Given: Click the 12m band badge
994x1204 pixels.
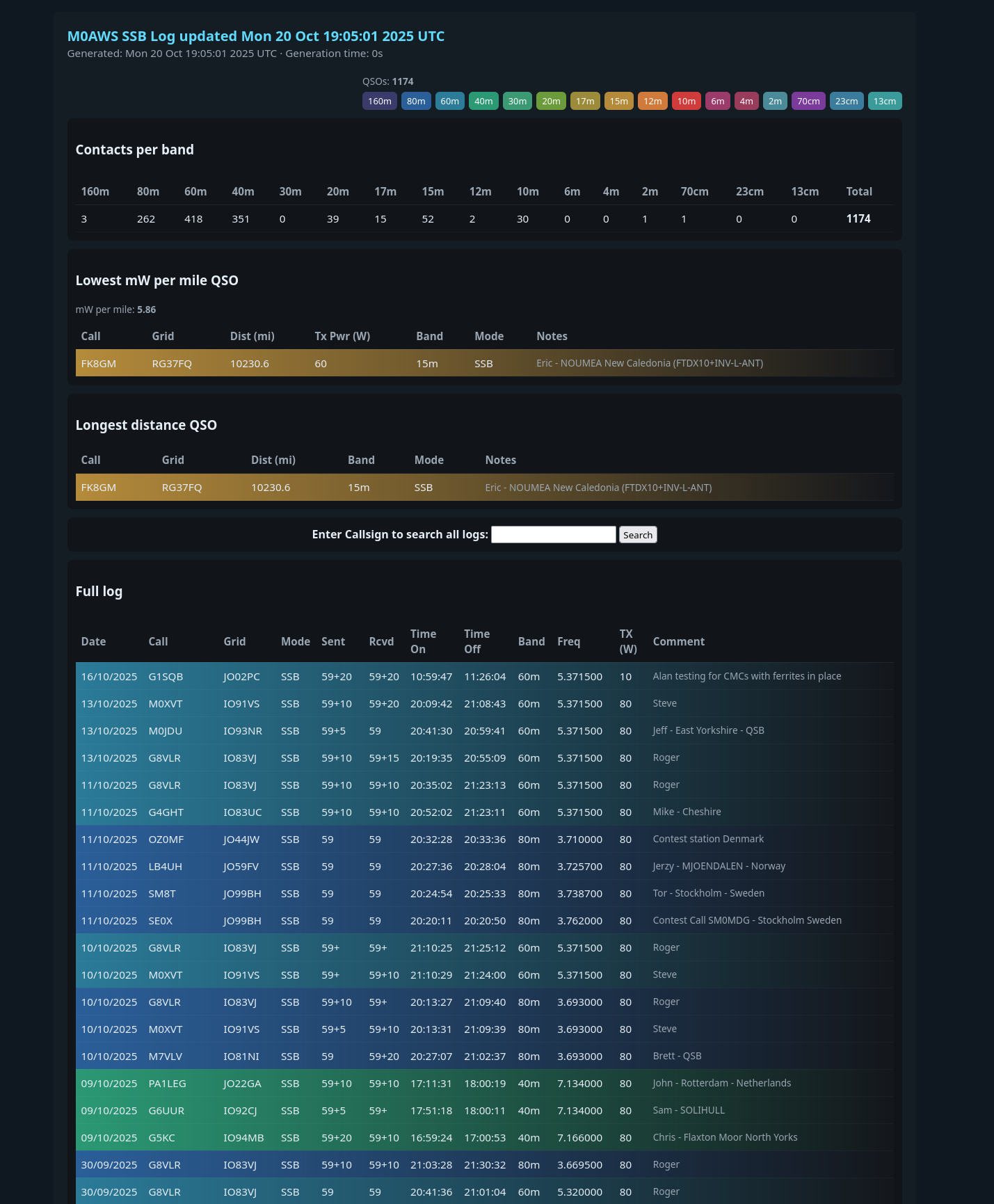Looking at the screenshot, I should click(652, 101).
